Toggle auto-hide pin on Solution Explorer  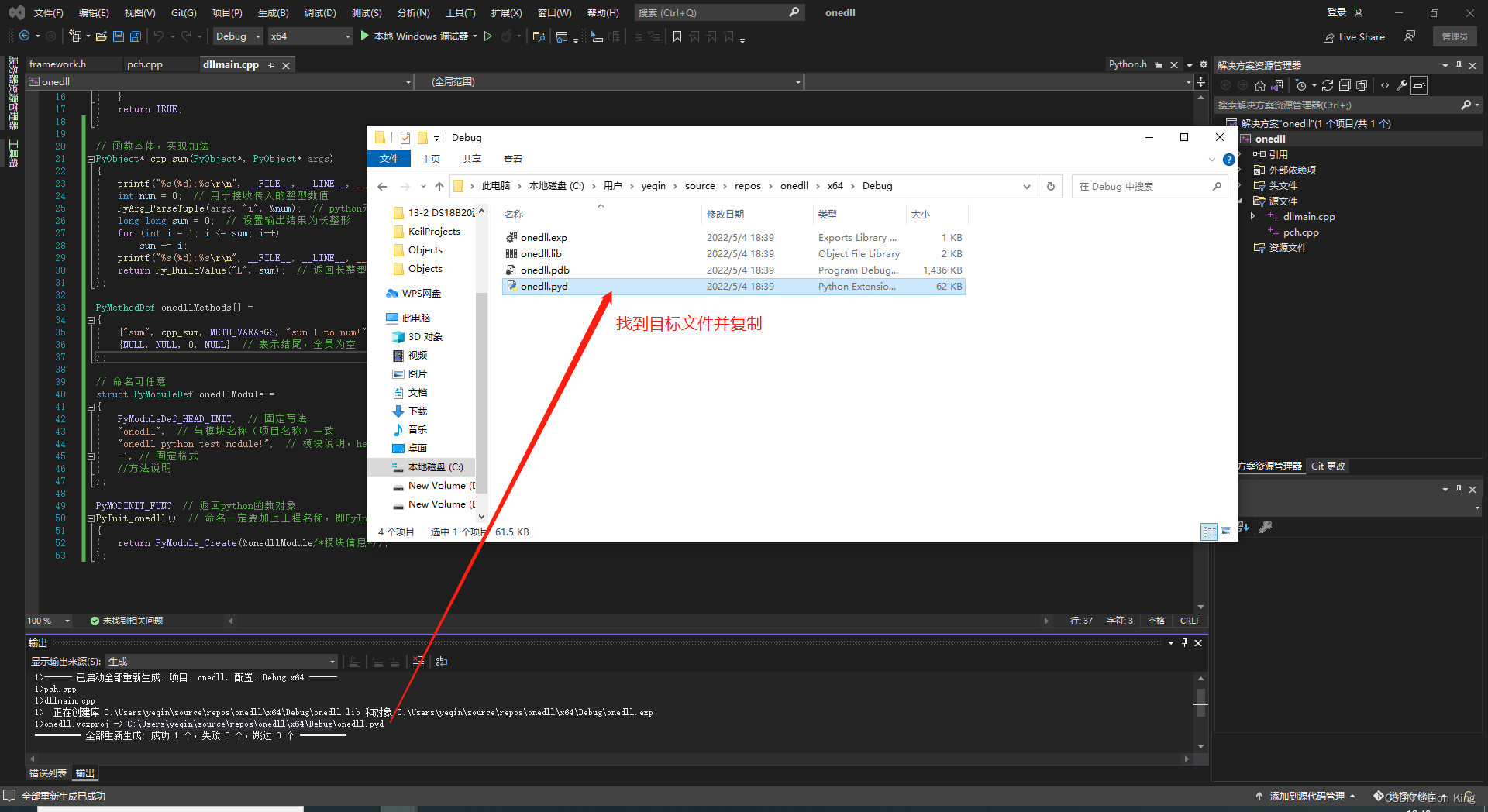1459,65
